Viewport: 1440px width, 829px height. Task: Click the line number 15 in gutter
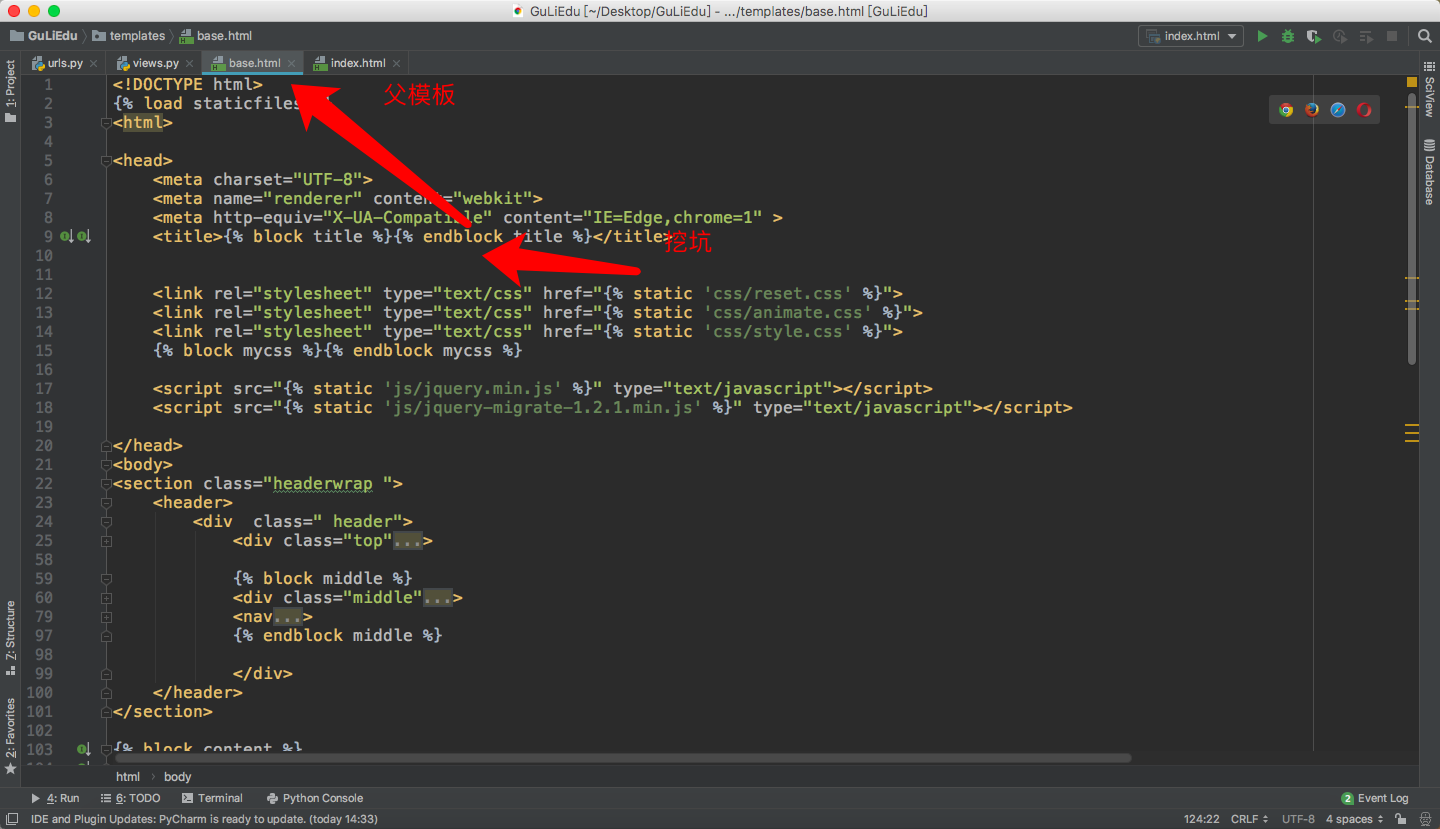pyautogui.click(x=44, y=351)
